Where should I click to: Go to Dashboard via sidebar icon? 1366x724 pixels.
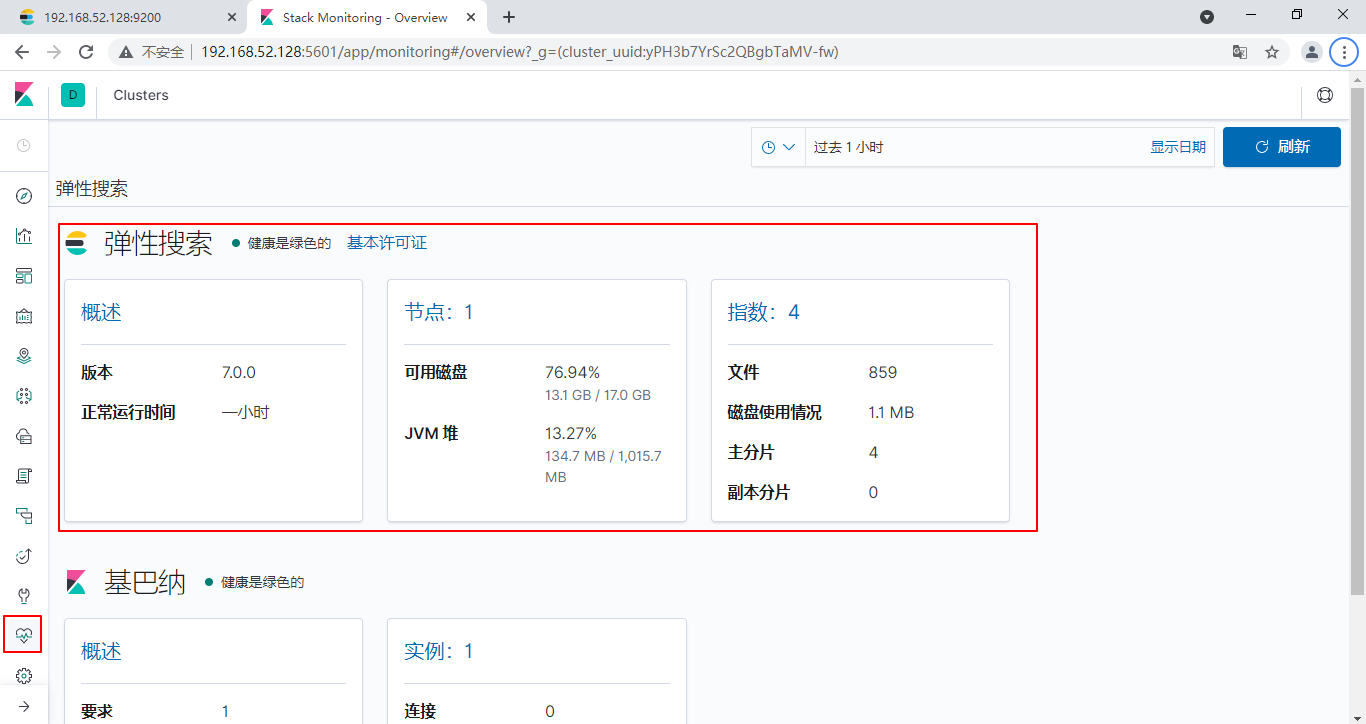(24, 276)
